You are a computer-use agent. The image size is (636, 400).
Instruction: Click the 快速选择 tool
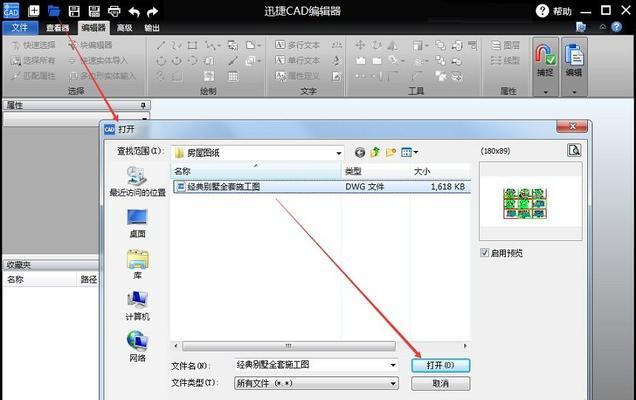pos(33,45)
